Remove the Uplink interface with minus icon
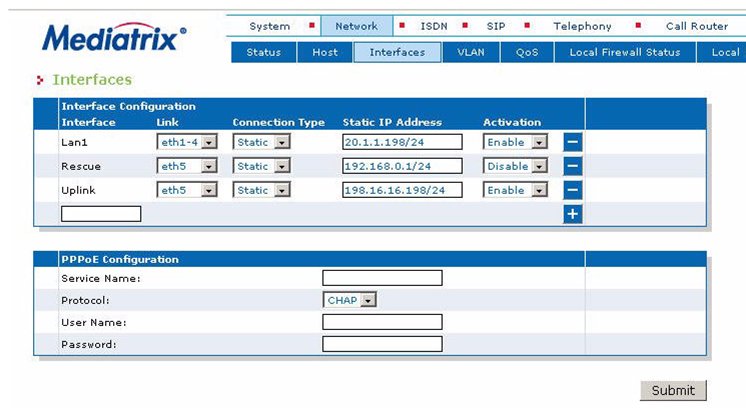 [x=572, y=190]
